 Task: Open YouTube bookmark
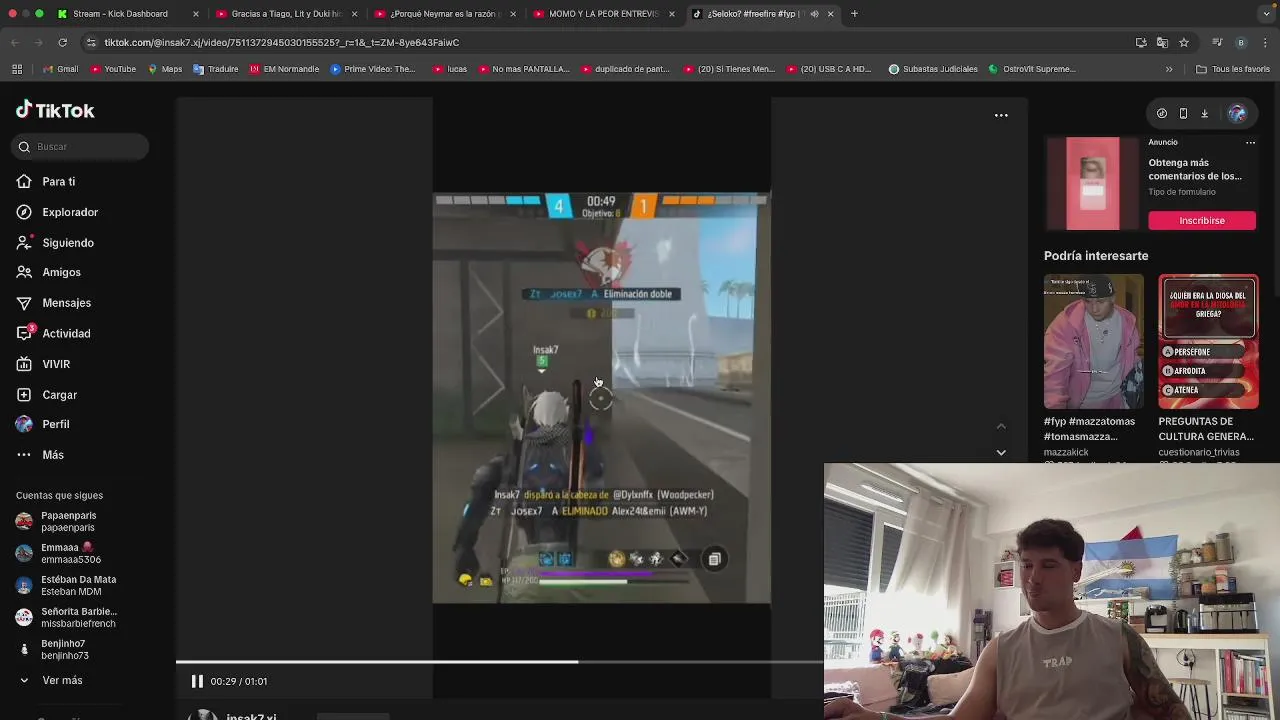coord(113,69)
